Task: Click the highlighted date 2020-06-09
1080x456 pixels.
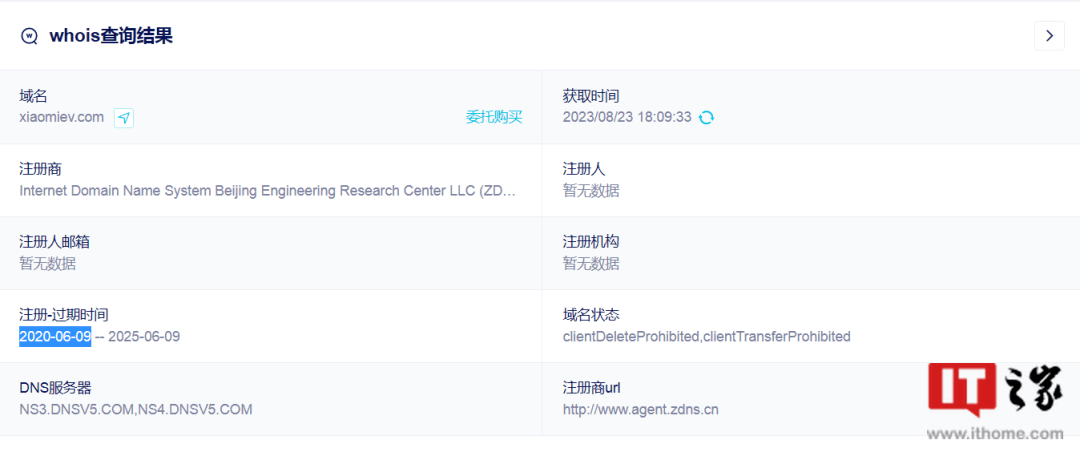Action: tap(55, 337)
